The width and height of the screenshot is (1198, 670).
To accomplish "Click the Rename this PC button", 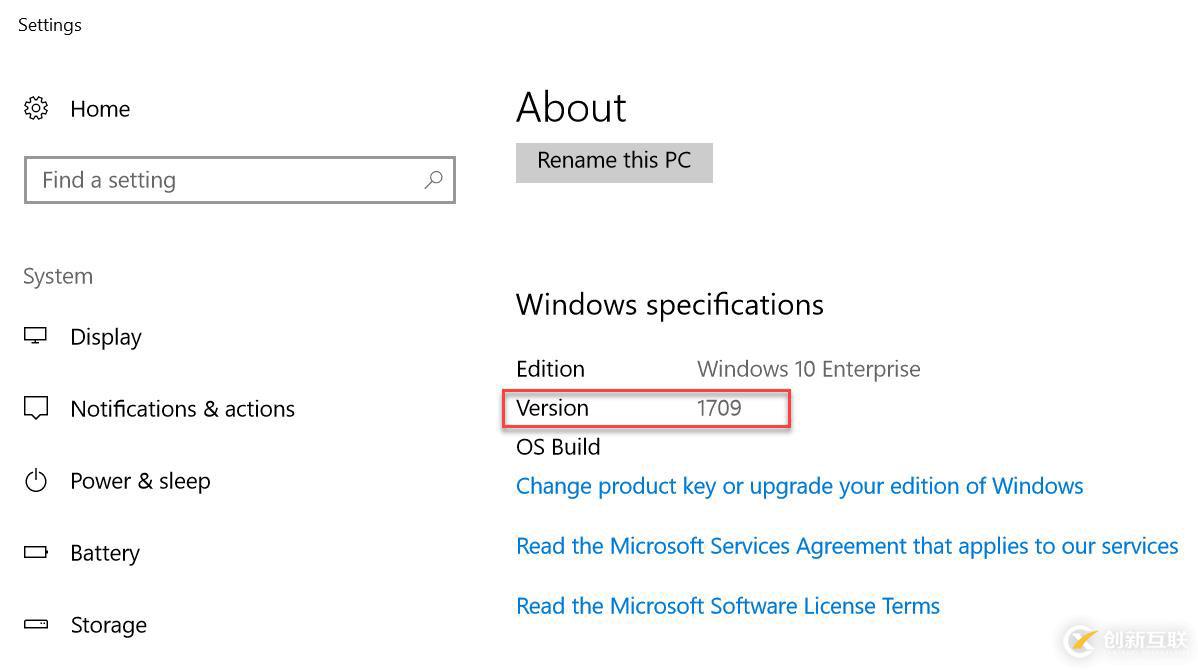I will (613, 161).
